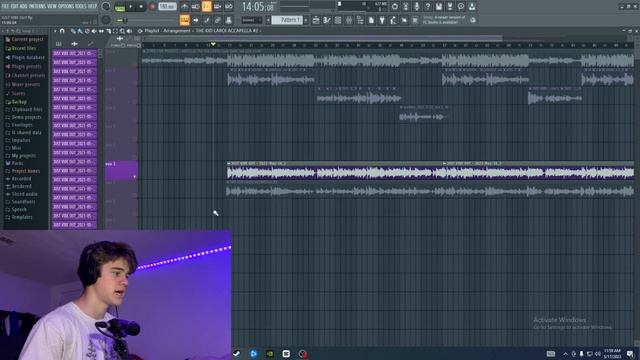Open the VIEW menu
Screen dimensions: 640x360
point(51,7)
